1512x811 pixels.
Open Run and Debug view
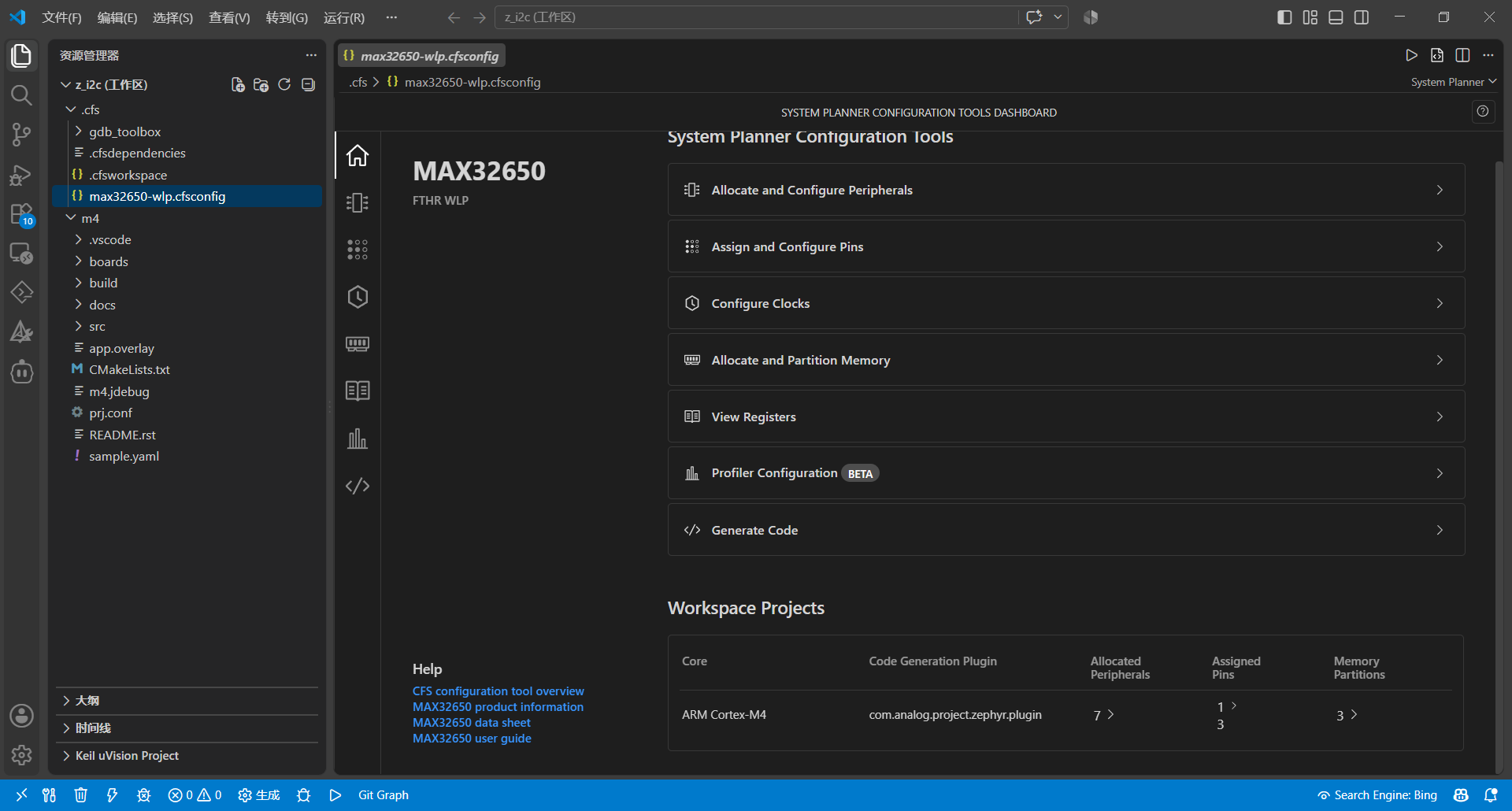[21, 175]
